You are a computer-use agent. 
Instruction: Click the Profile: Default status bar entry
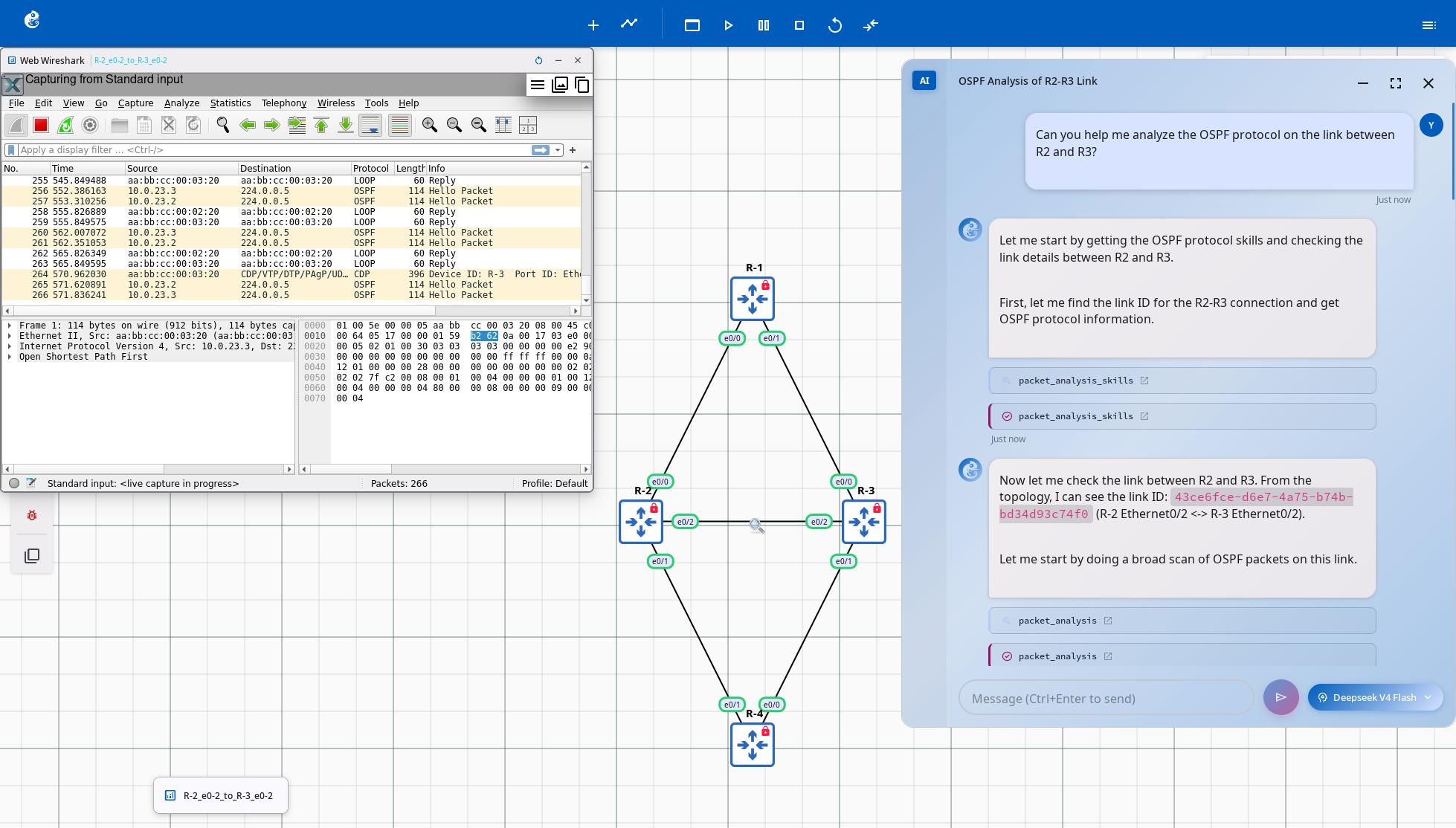pyautogui.click(x=555, y=483)
